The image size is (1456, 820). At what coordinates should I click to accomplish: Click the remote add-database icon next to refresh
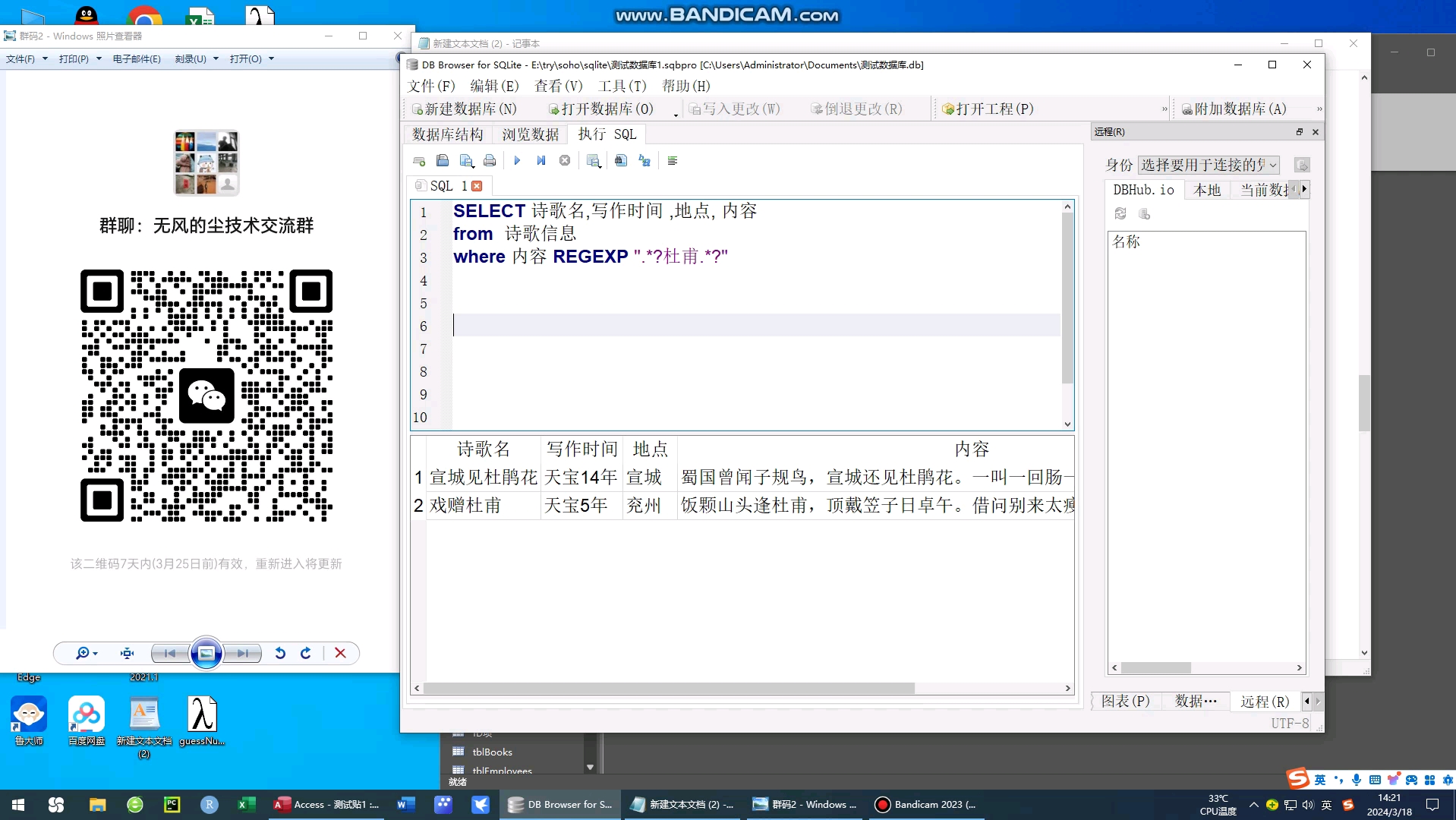tap(1145, 214)
